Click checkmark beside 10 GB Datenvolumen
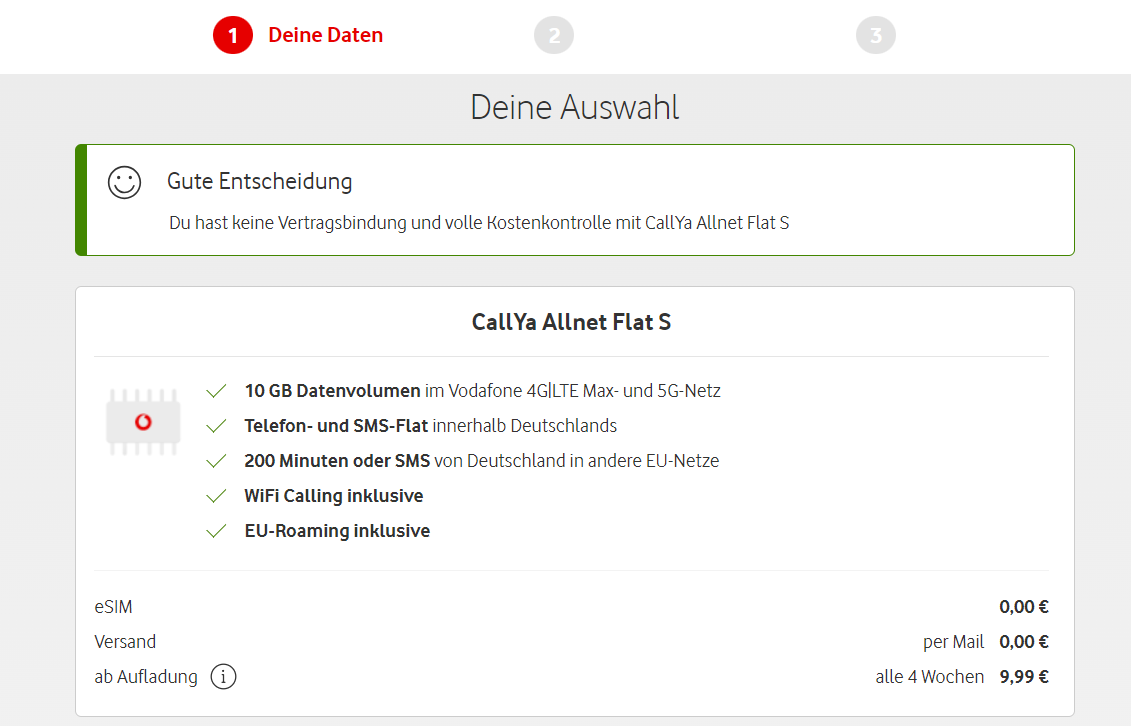The width and height of the screenshot is (1131, 726). (x=216, y=391)
